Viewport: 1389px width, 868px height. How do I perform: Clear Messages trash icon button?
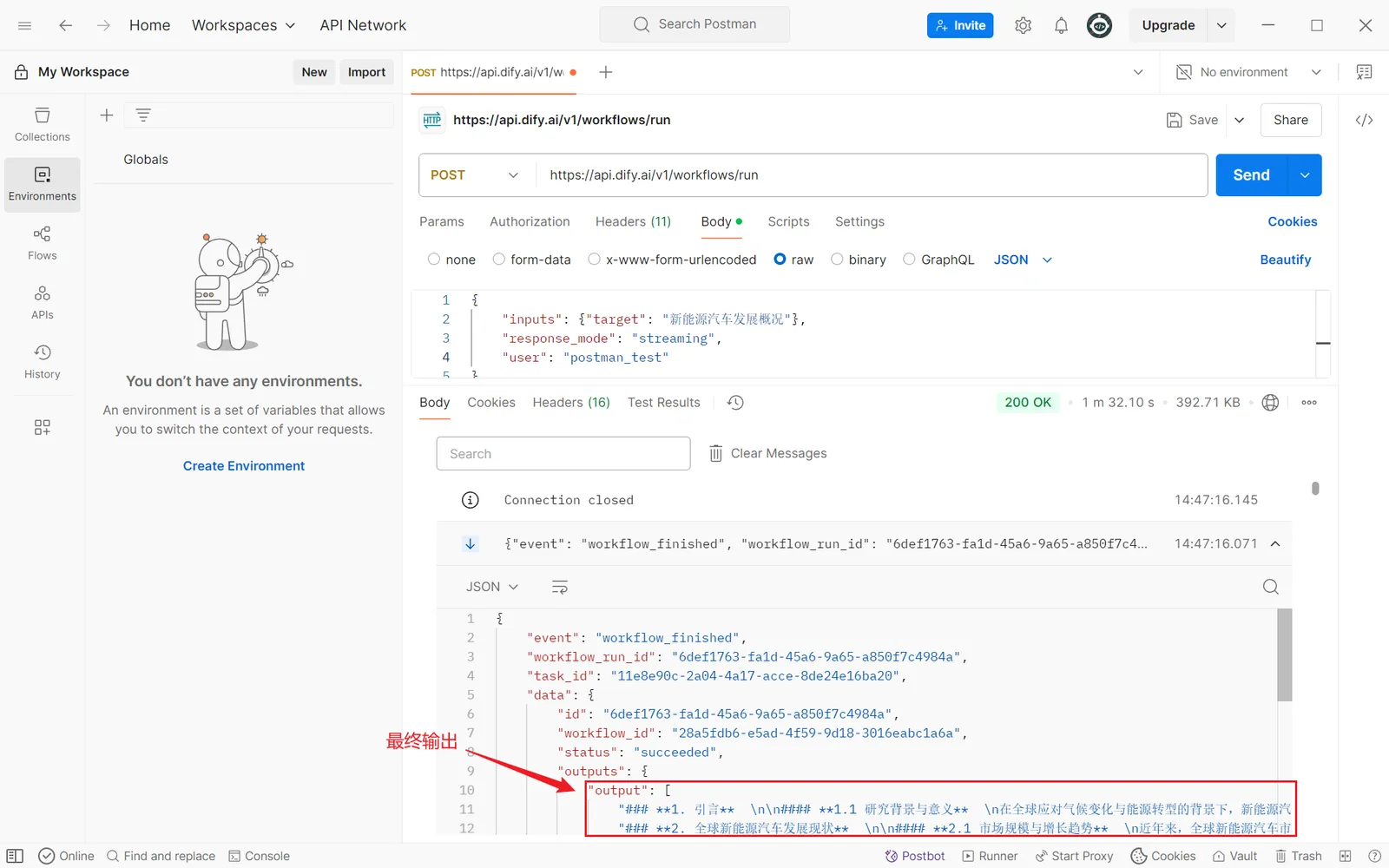(768, 453)
